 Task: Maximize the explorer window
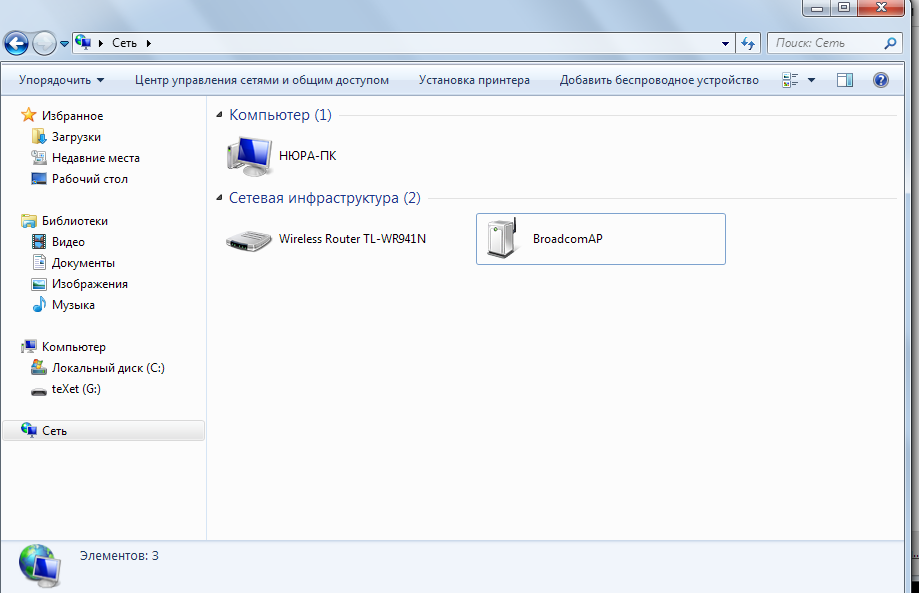coord(844,8)
